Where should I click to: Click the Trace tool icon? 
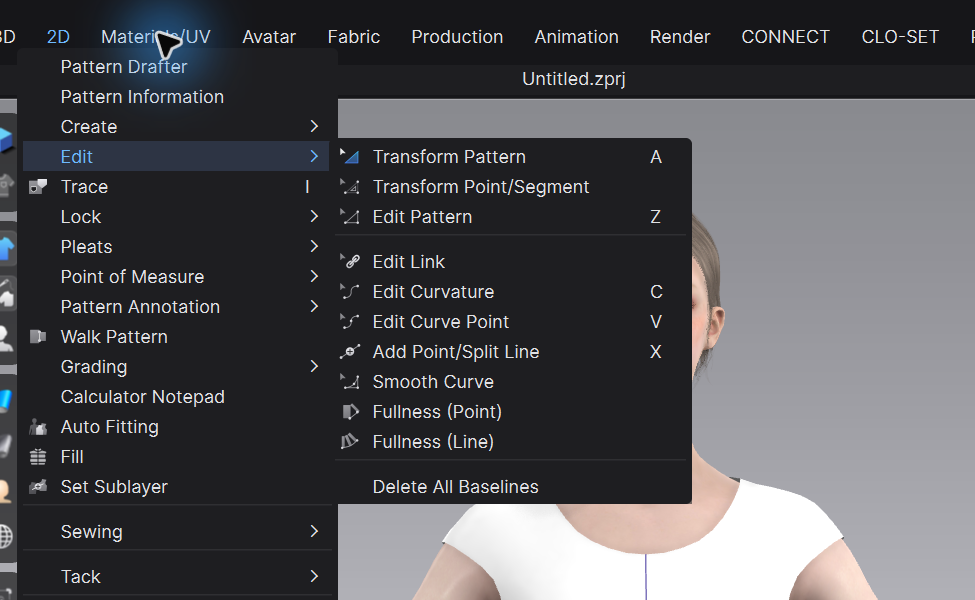coord(38,187)
